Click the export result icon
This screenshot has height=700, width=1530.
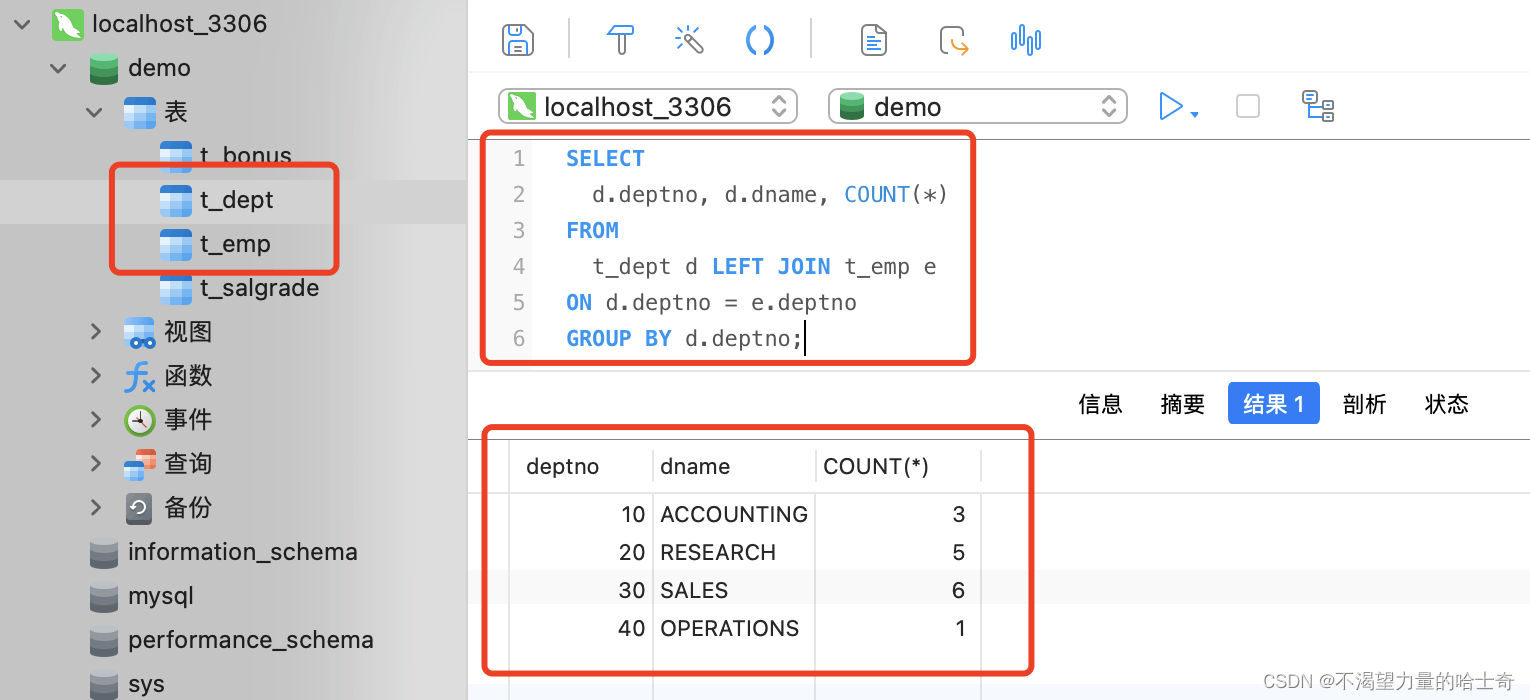pyautogui.click(x=954, y=40)
